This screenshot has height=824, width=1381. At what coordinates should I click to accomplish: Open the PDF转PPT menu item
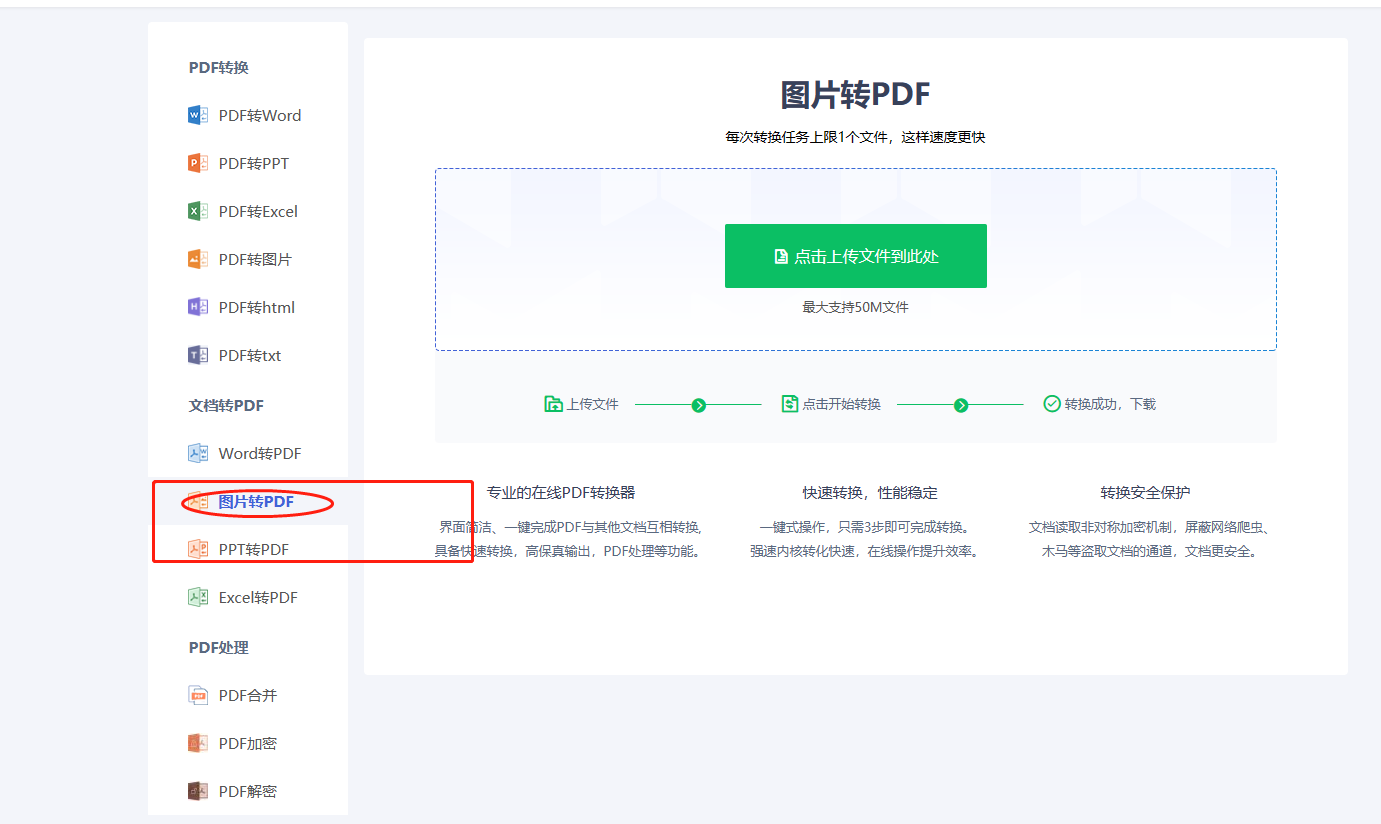coord(248,163)
